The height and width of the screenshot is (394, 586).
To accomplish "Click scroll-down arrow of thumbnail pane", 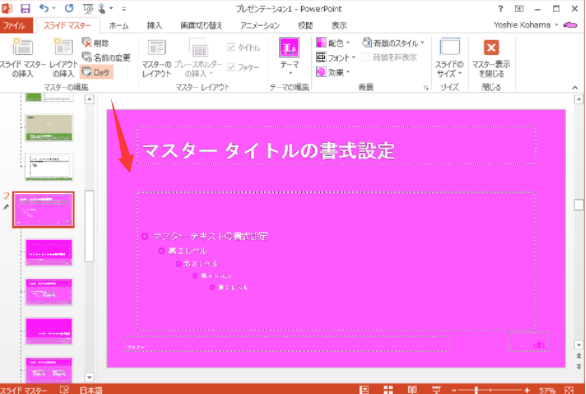I will coord(89,377).
